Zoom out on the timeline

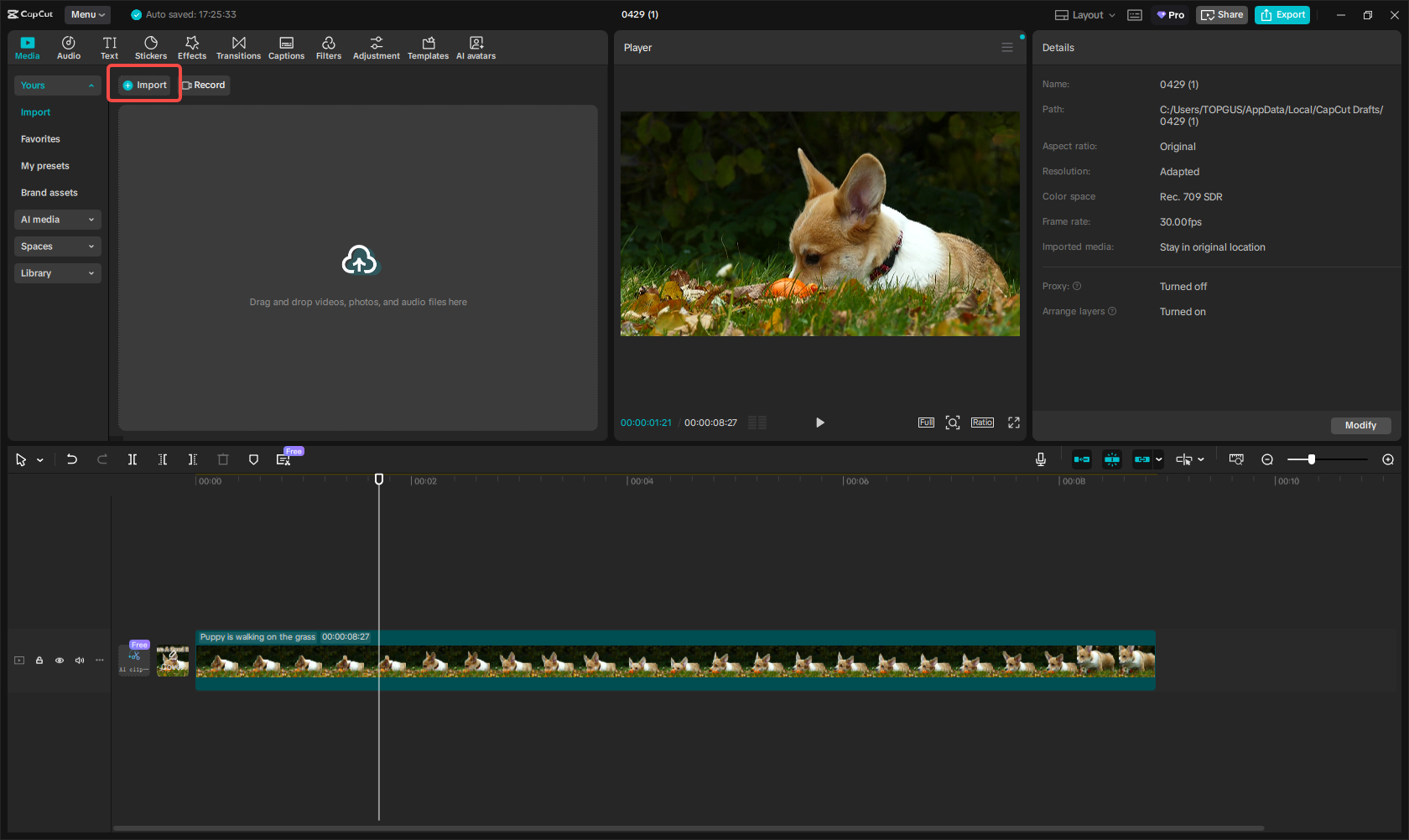tap(1267, 459)
